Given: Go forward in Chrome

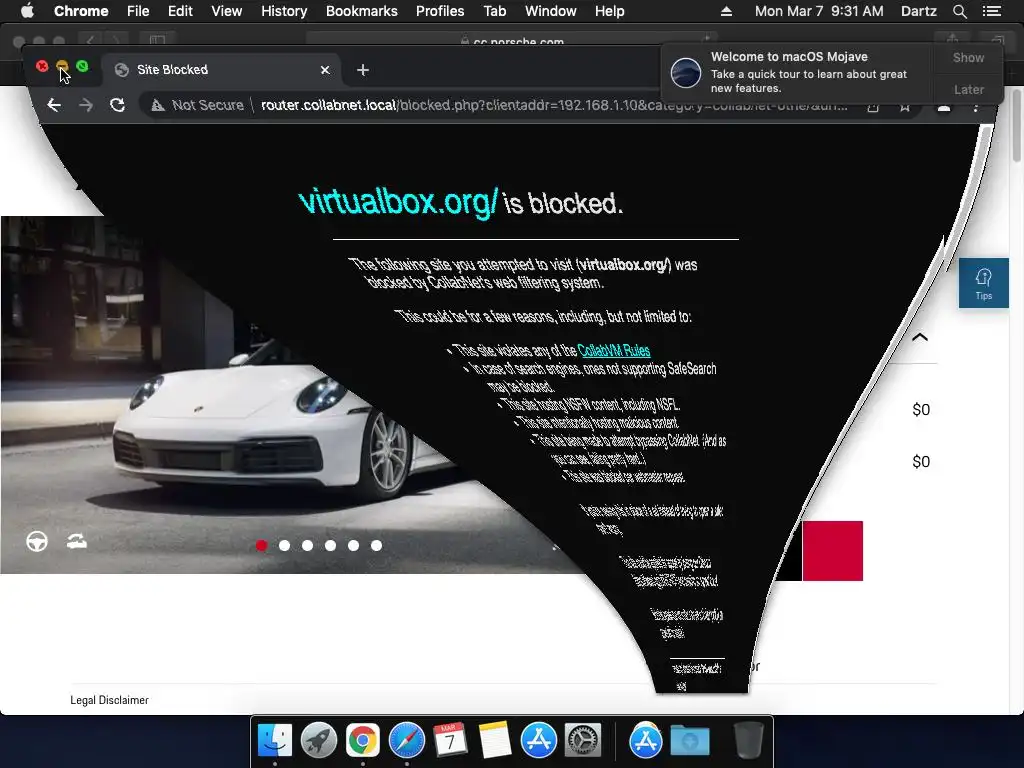Looking at the screenshot, I should coord(86,104).
